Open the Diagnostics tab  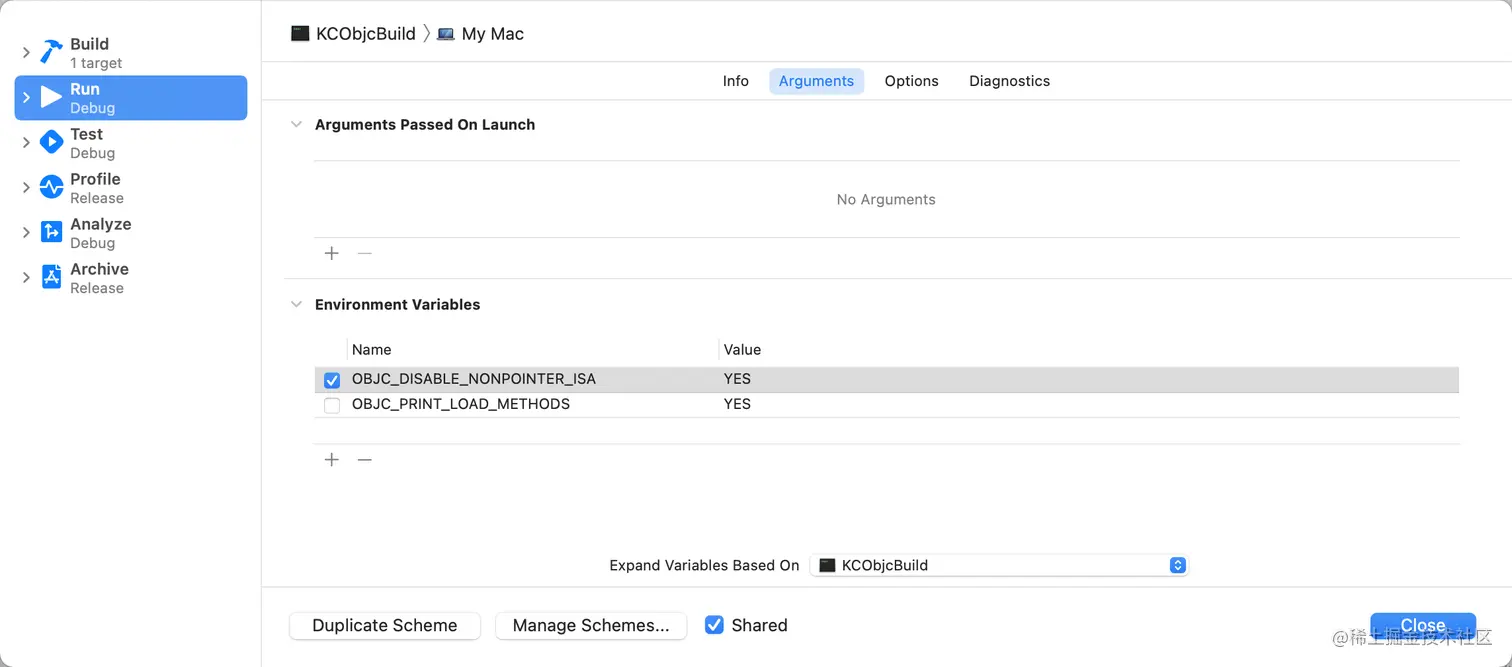pos(1009,81)
